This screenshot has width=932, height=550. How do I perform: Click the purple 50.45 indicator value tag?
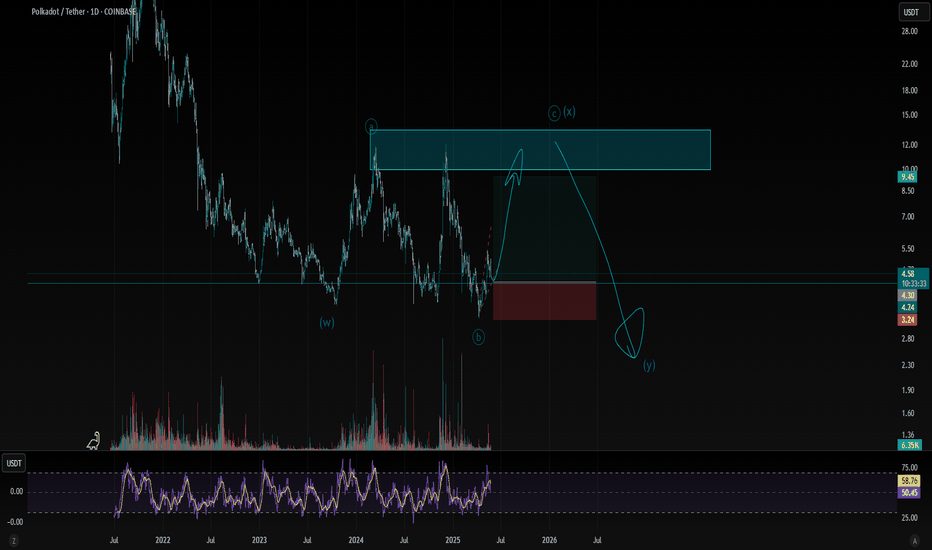909,492
